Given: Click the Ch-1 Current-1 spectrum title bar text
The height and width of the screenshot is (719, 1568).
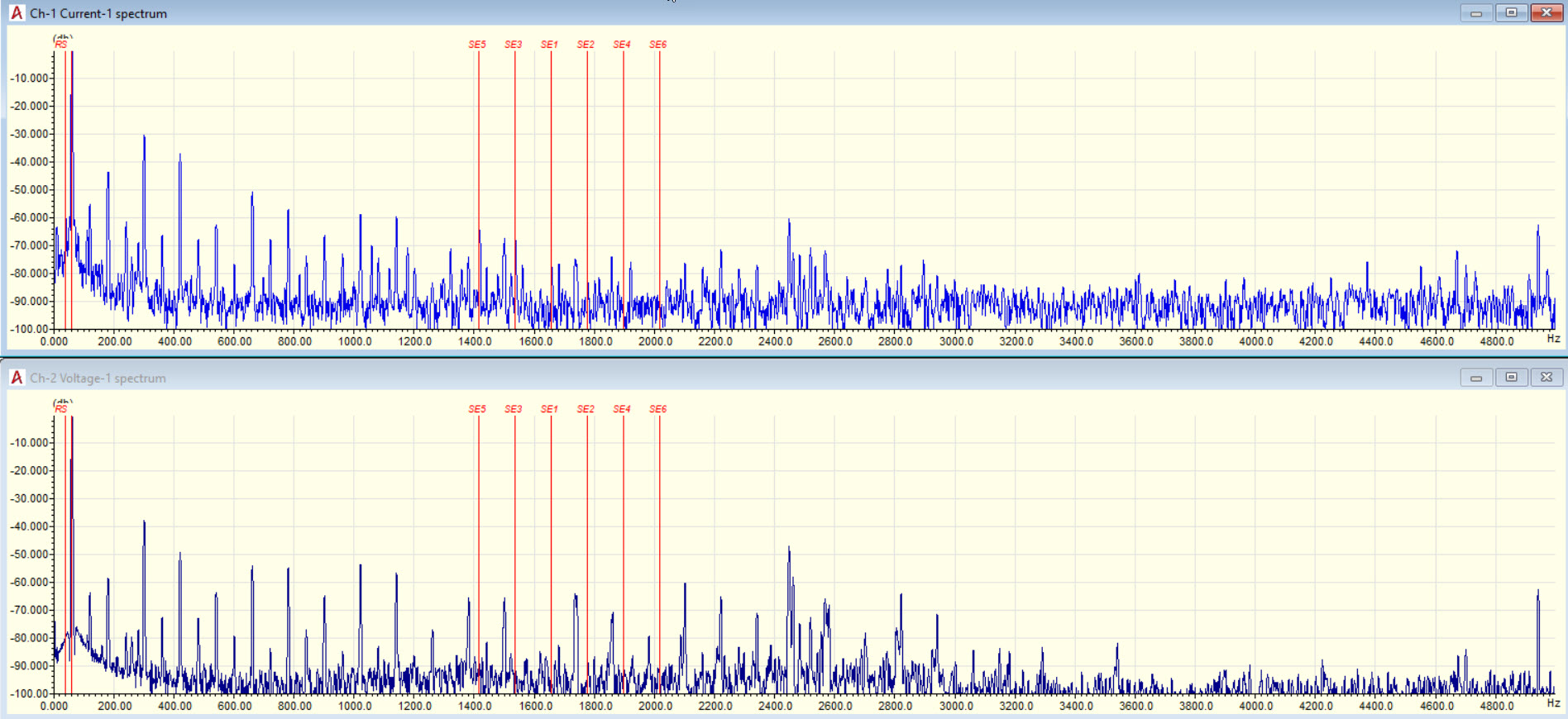Looking at the screenshot, I should point(98,13).
